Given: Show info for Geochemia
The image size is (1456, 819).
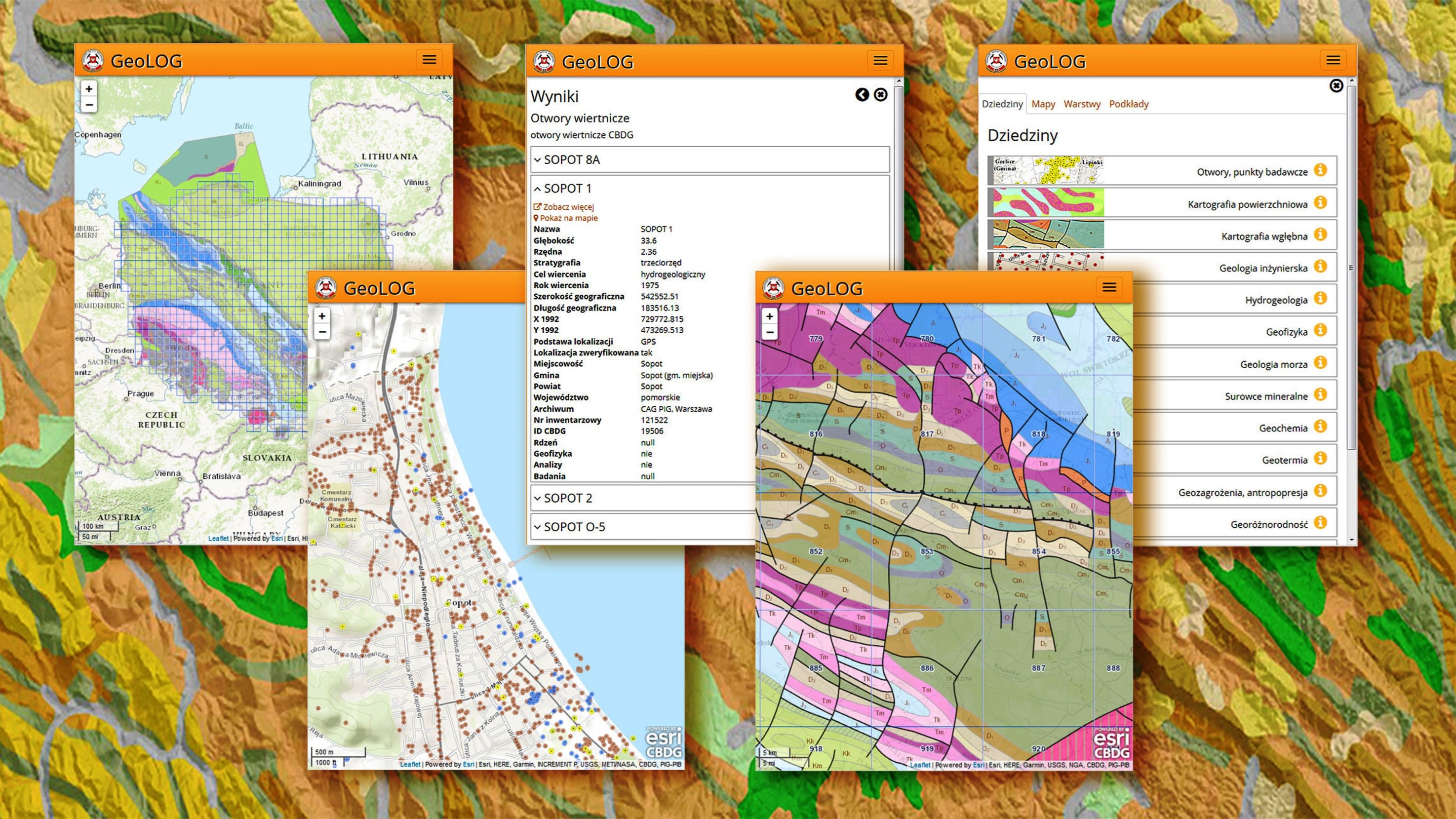Looking at the screenshot, I should tap(1320, 426).
